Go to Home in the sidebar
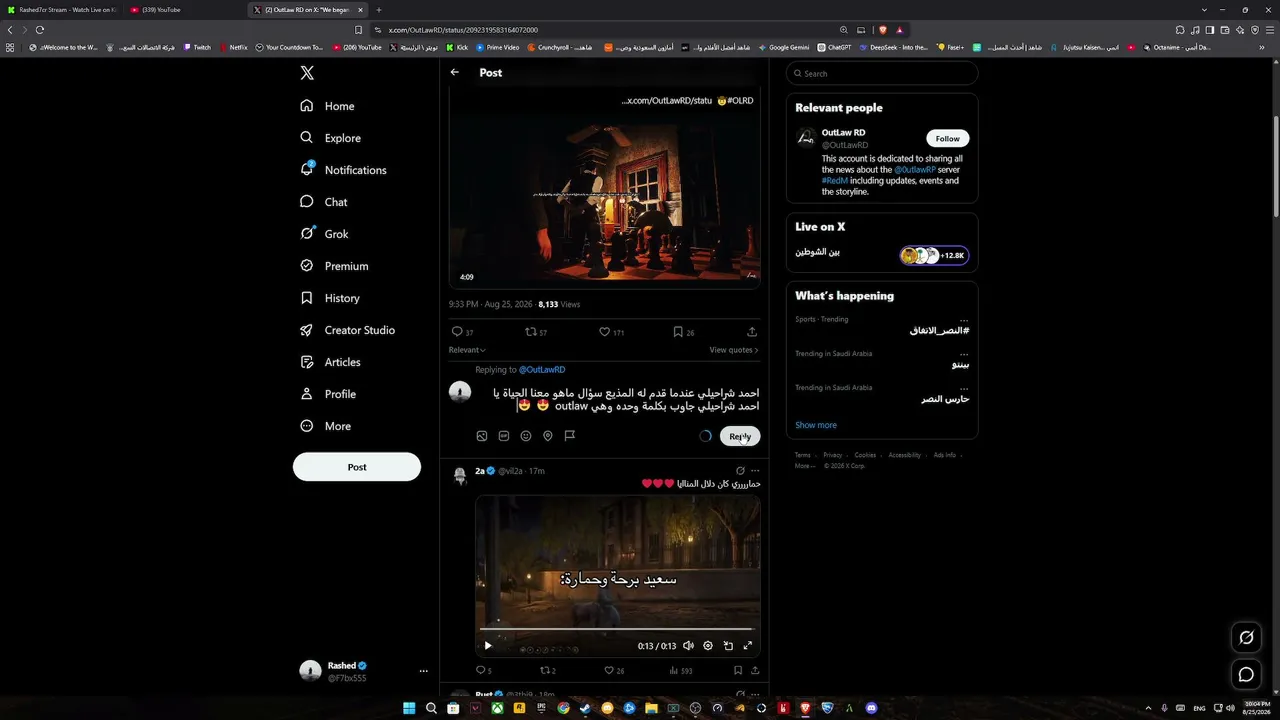This screenshot has width=1280, height=720. pos(327,106)
